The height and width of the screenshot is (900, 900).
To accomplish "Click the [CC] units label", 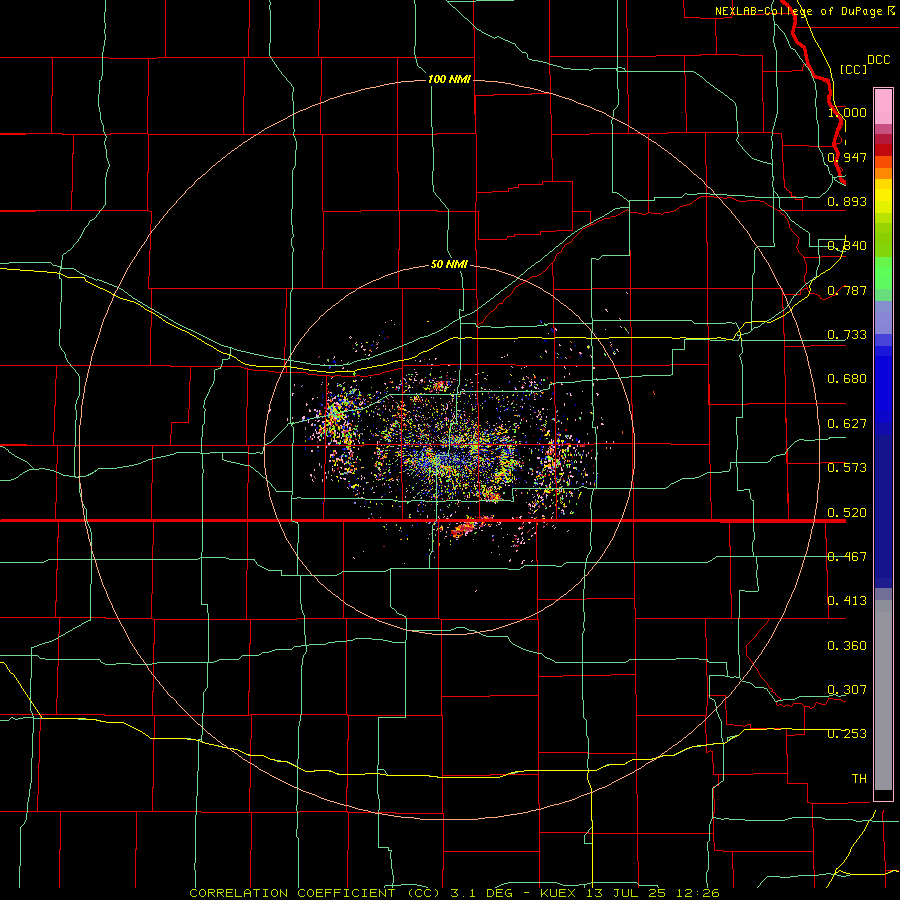I will point(853,69).
